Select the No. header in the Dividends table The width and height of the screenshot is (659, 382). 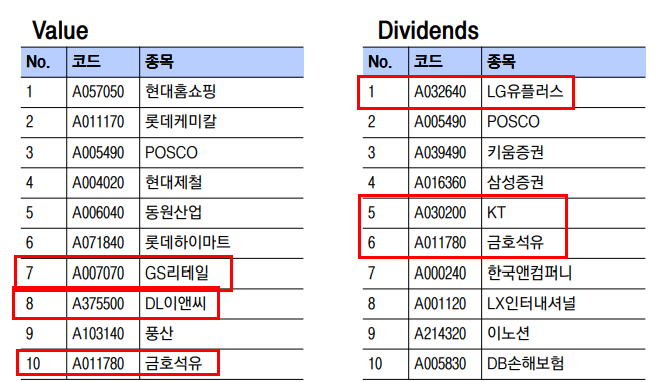point(380,62)
